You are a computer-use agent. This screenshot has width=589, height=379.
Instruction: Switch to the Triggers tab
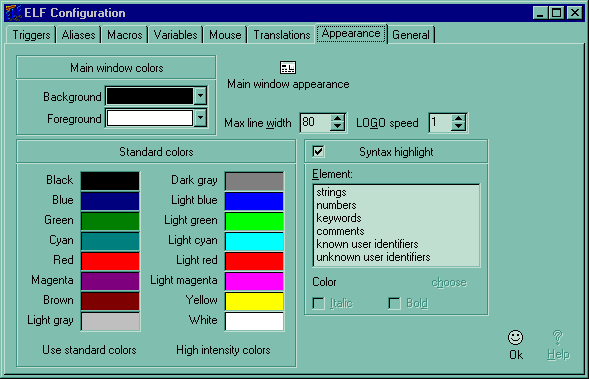coord(31,35)
